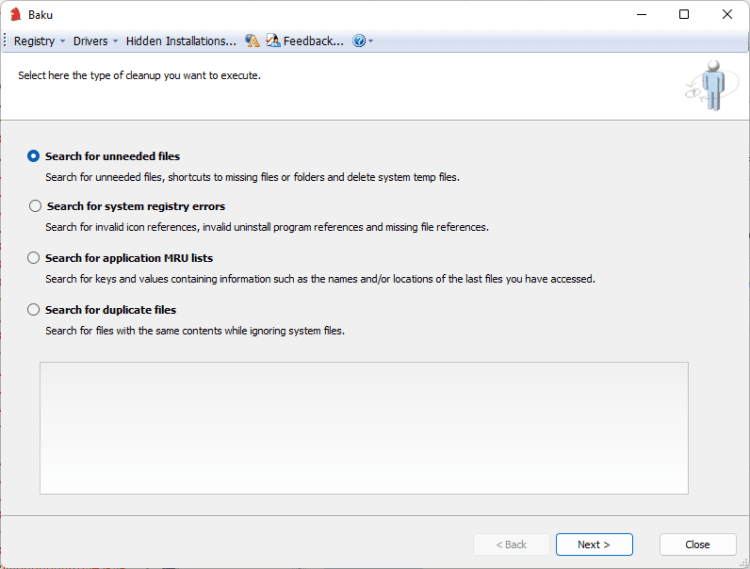Expand the arrow beside the help icon

(371, 41)
